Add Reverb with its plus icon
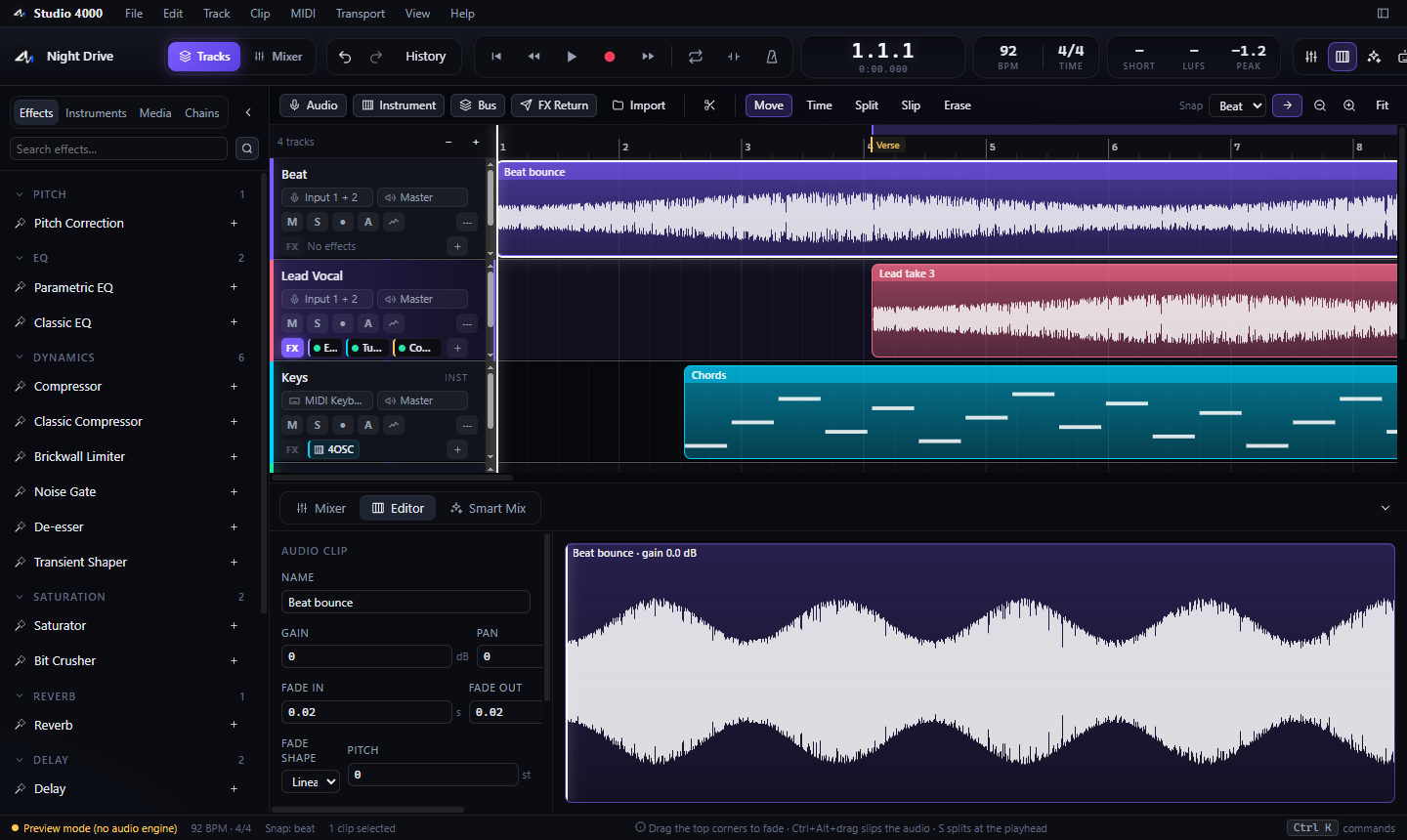This screenshot has width=1407, height=840. coord(234,725)
